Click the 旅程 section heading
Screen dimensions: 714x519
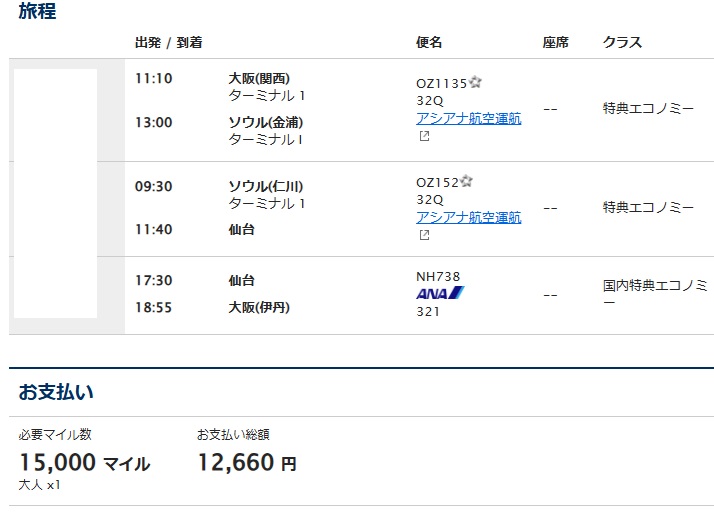coord(37,11)
